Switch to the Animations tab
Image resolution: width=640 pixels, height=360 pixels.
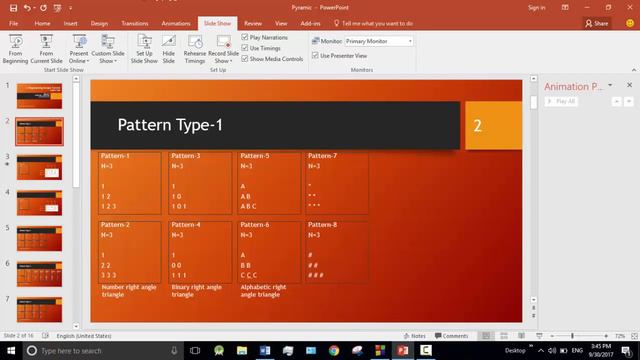[176, 23]
